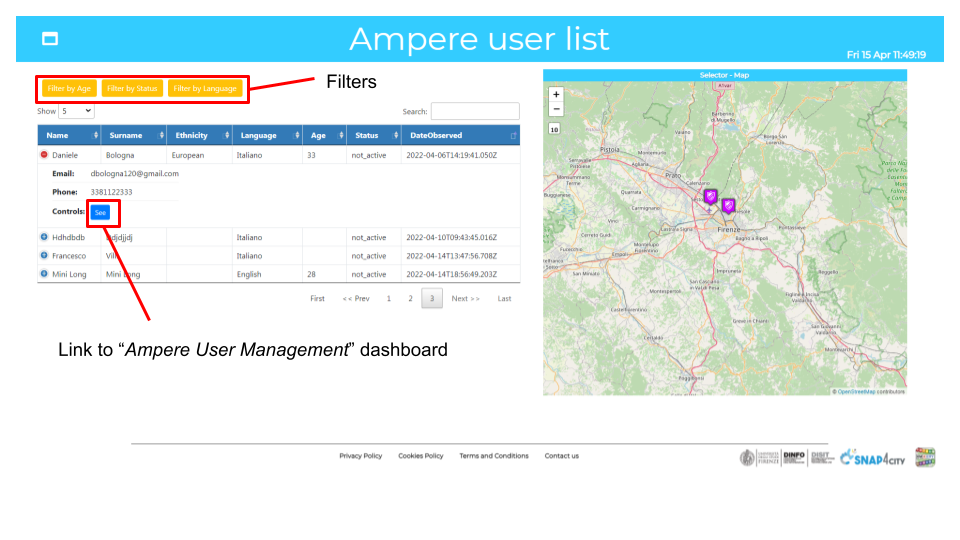This screenshot has height=540, width=960.
Task: Collapse the Daniele row details
Action: (x=44, y=155)
